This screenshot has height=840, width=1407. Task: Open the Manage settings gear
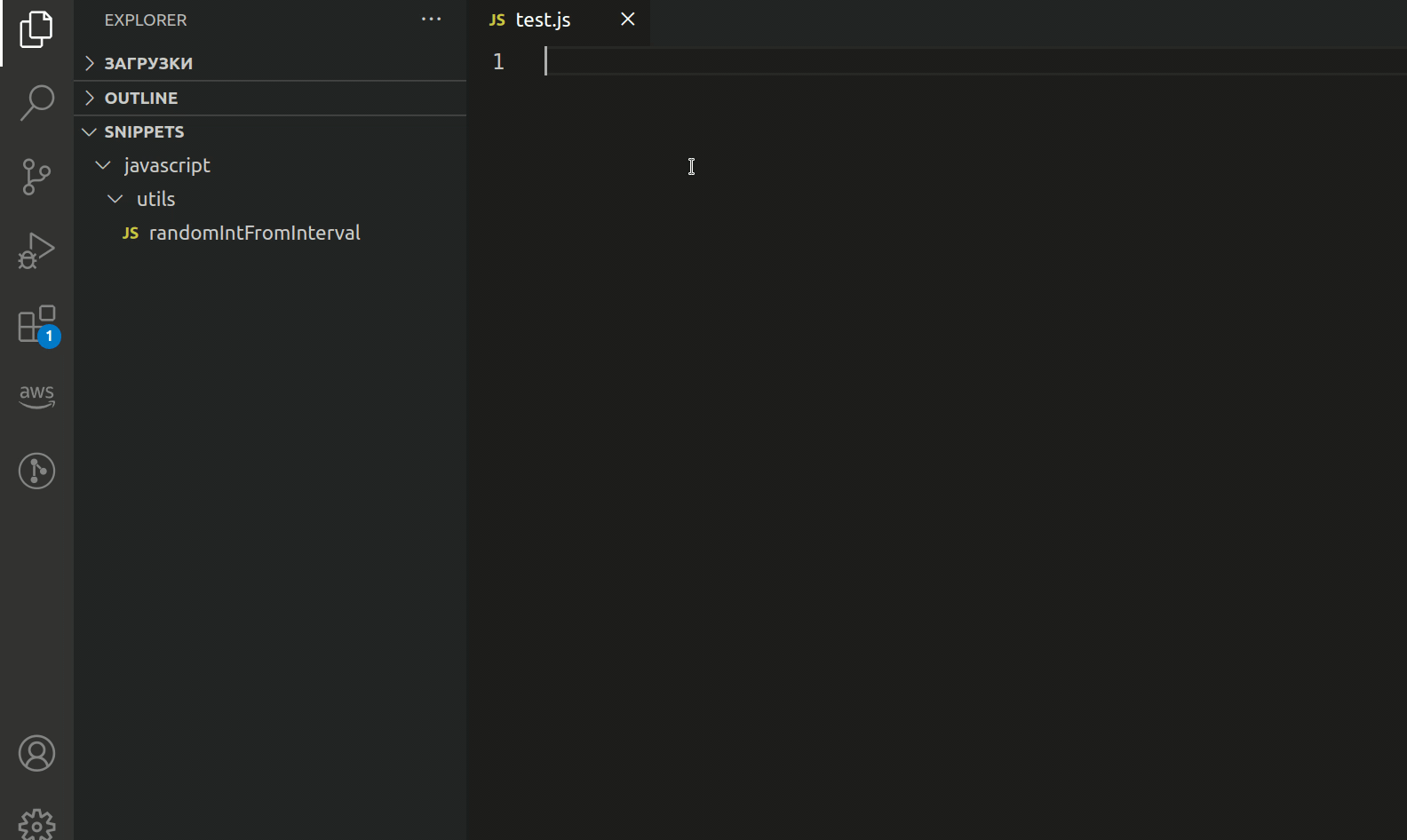(36, 824)
